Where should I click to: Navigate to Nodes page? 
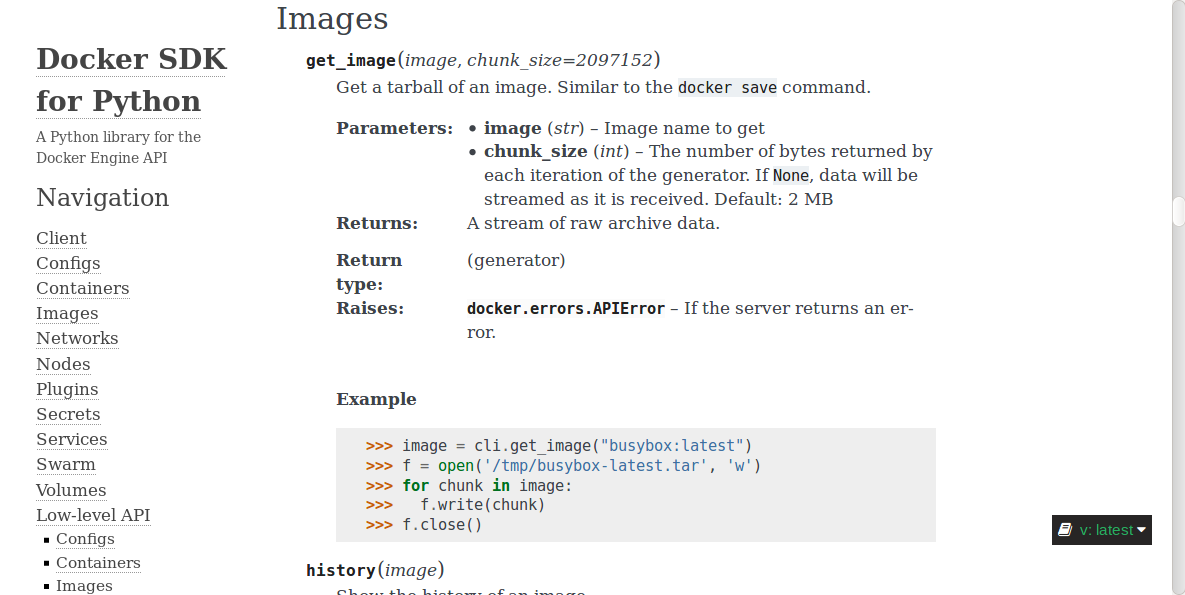63,364
